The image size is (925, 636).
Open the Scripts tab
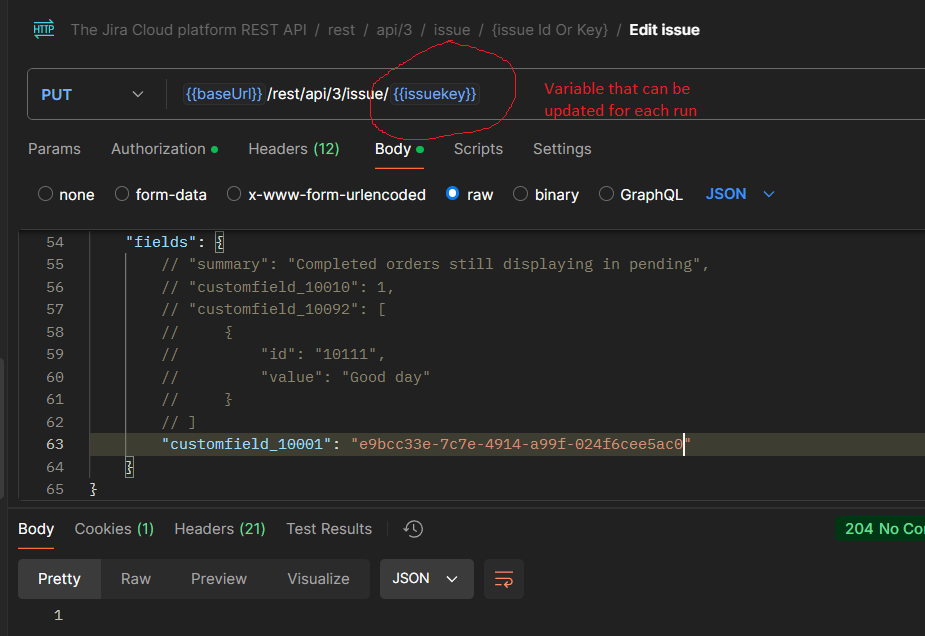click(478, 149)
